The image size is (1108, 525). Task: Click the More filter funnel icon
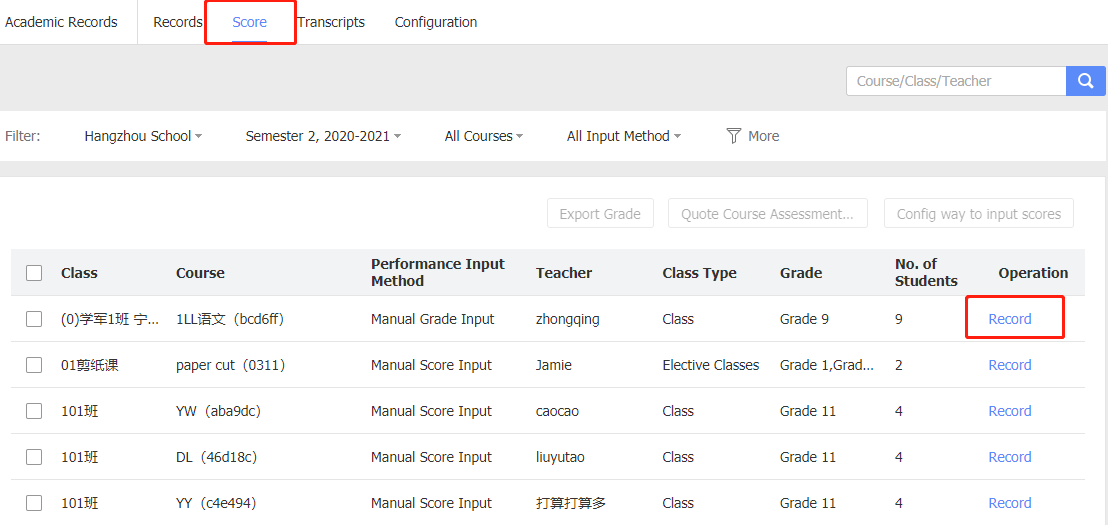point(734,136)
